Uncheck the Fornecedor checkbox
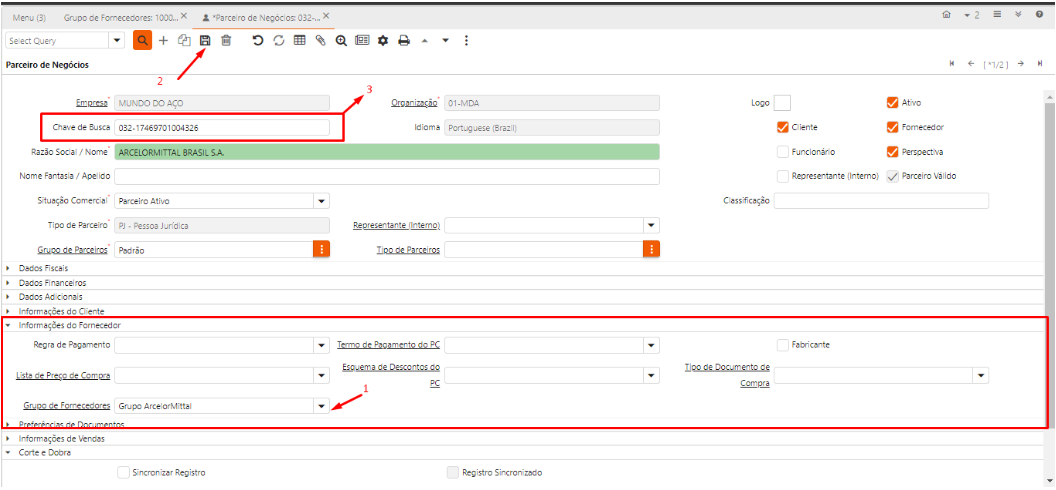Screen dimensions: 1056x490 pyautogui.click(x=892, y=127)
